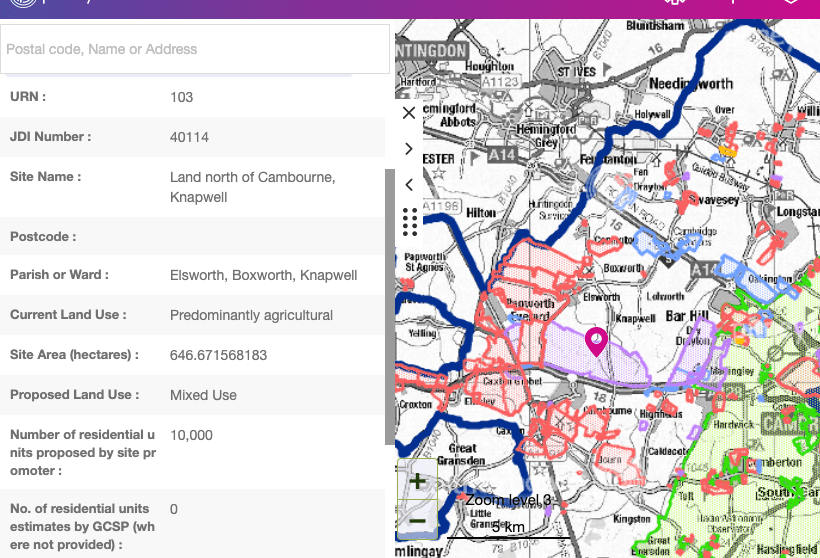Click the details panel vertical scrollbar

389,300
